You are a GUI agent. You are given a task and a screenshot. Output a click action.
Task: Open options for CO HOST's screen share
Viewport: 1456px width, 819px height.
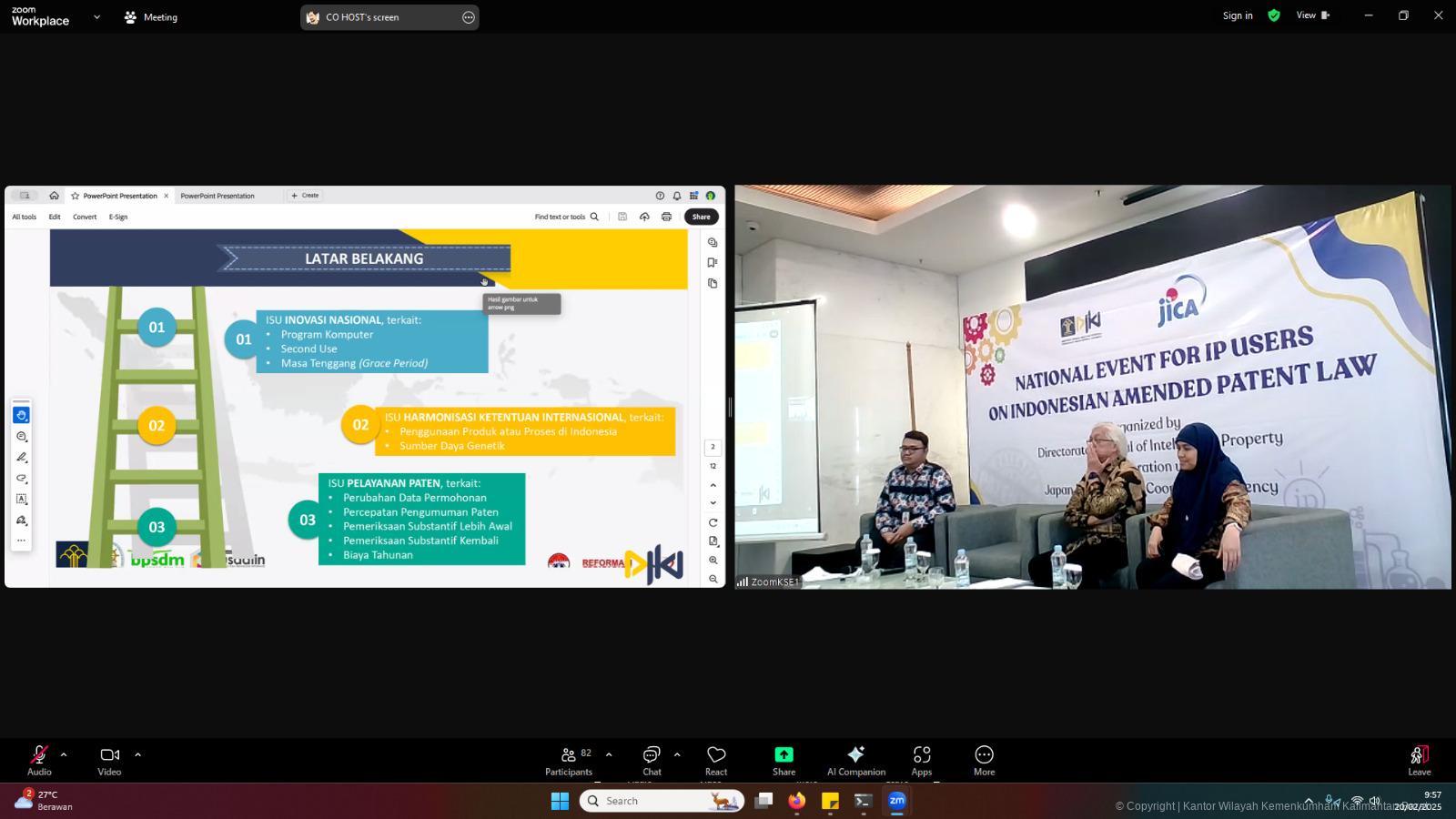(469, 17)
